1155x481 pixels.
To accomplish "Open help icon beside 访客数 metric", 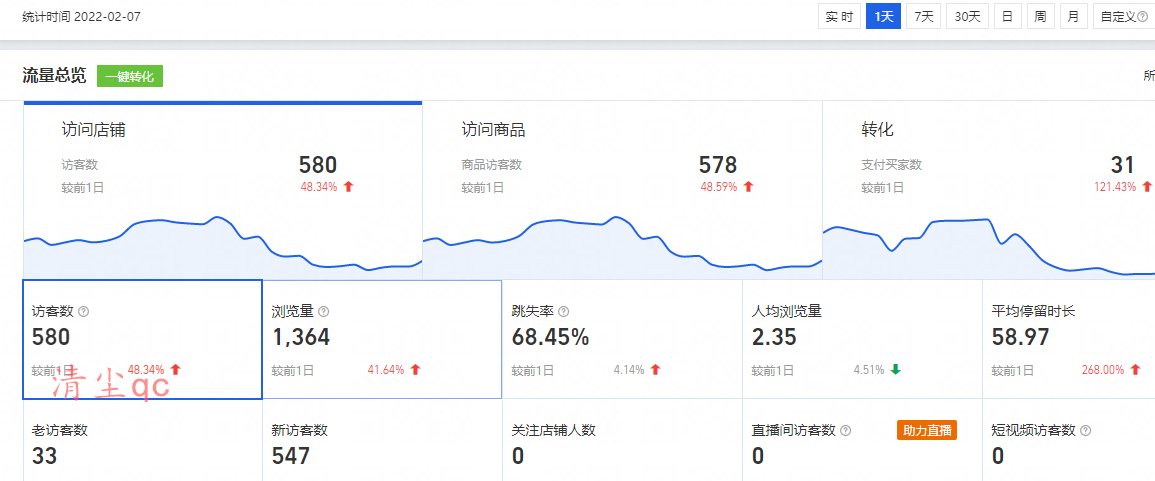I will 83,312.
